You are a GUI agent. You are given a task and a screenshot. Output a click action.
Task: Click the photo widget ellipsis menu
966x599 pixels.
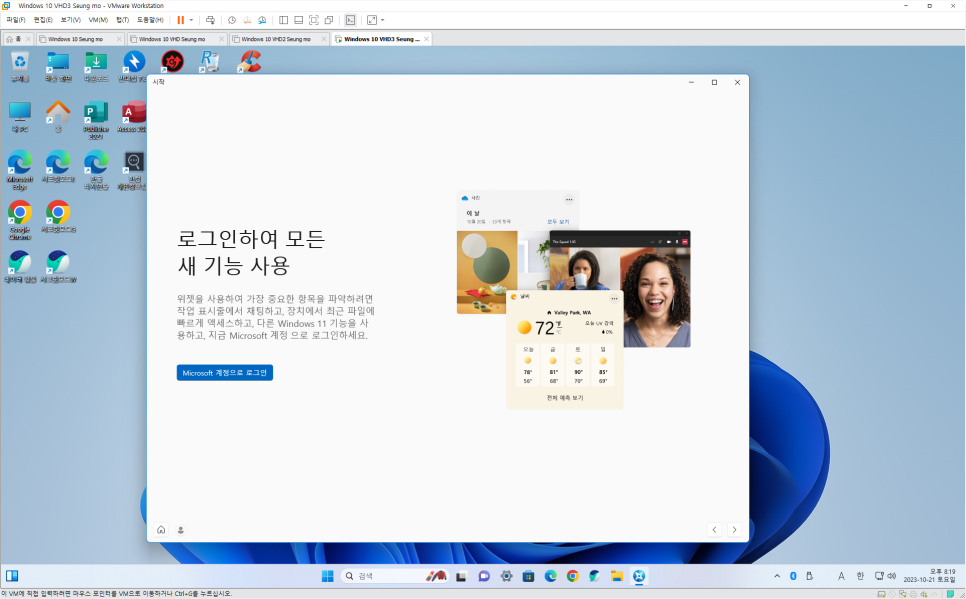click(x=569, y=199)
